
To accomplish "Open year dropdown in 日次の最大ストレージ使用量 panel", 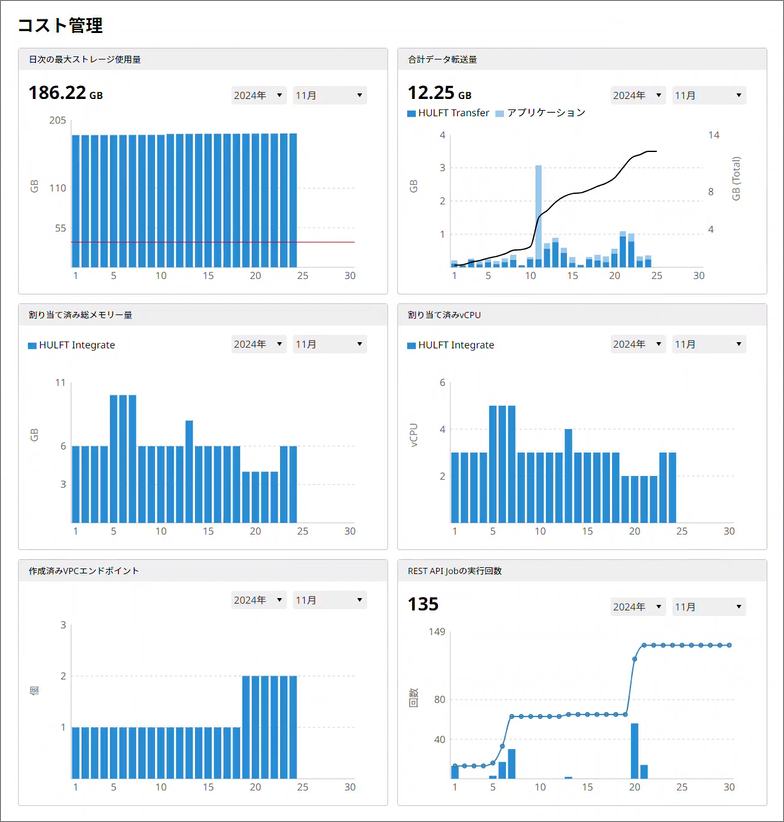I will pyautogui.click(x=257, y=96).
